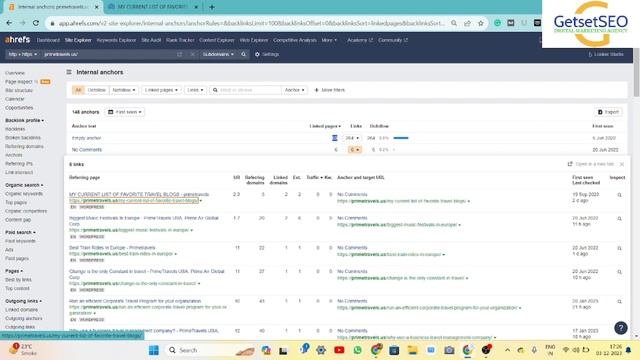Image resolution: width=640 pixels, height=360 pixels.
Task: Open Overview in left sidebar
Action: point(15,73)
